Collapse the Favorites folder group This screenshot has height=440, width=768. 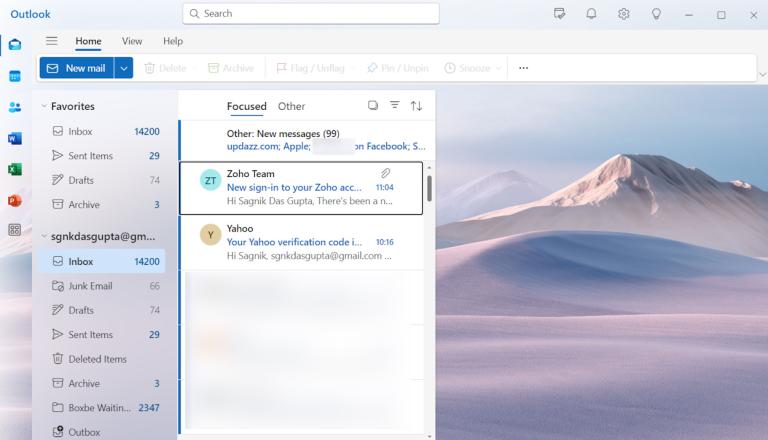coord(43,106)
